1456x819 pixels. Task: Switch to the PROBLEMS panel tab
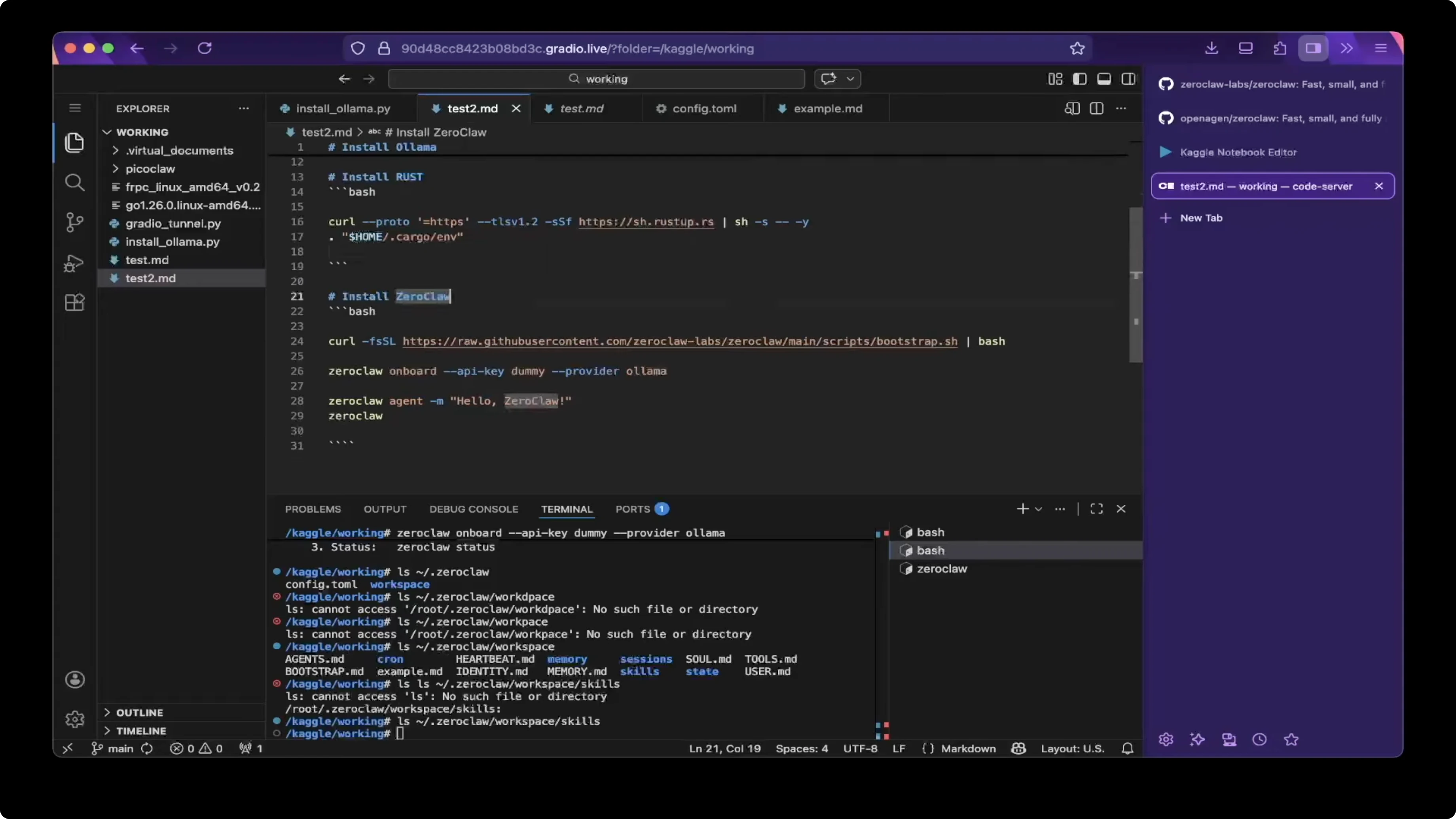coord(313,509)
